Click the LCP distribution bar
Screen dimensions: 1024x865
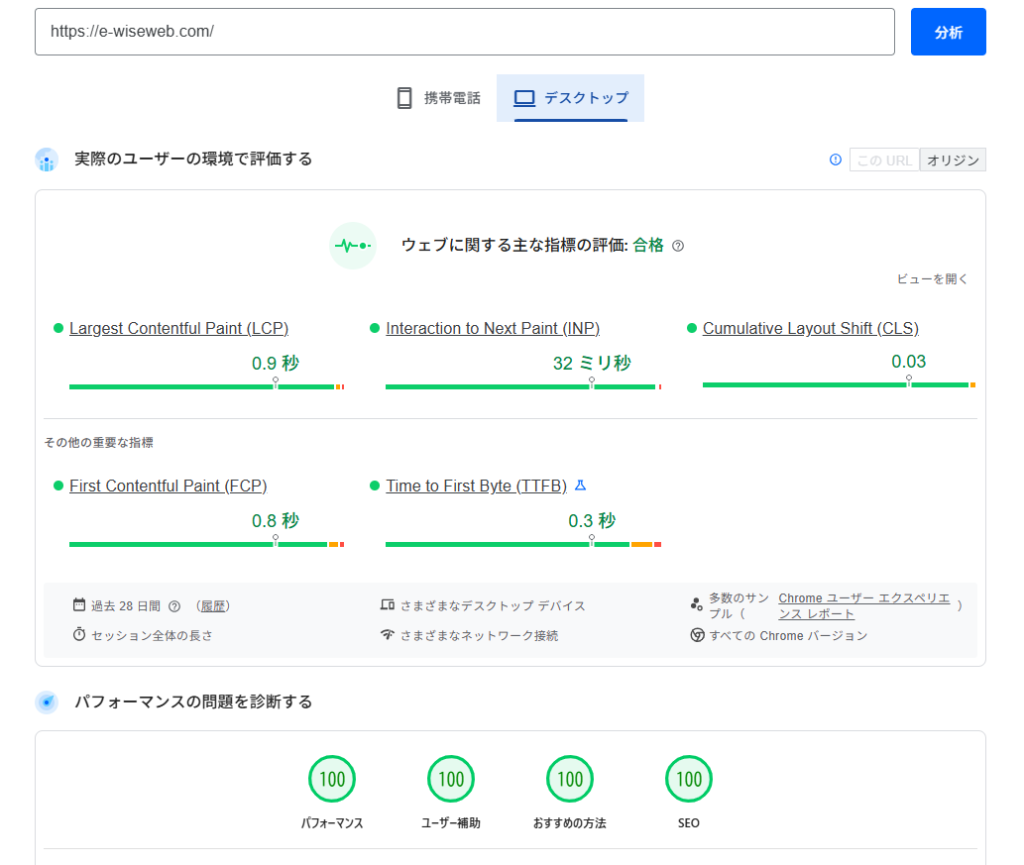pyautogui.click(x=206, y=386)
